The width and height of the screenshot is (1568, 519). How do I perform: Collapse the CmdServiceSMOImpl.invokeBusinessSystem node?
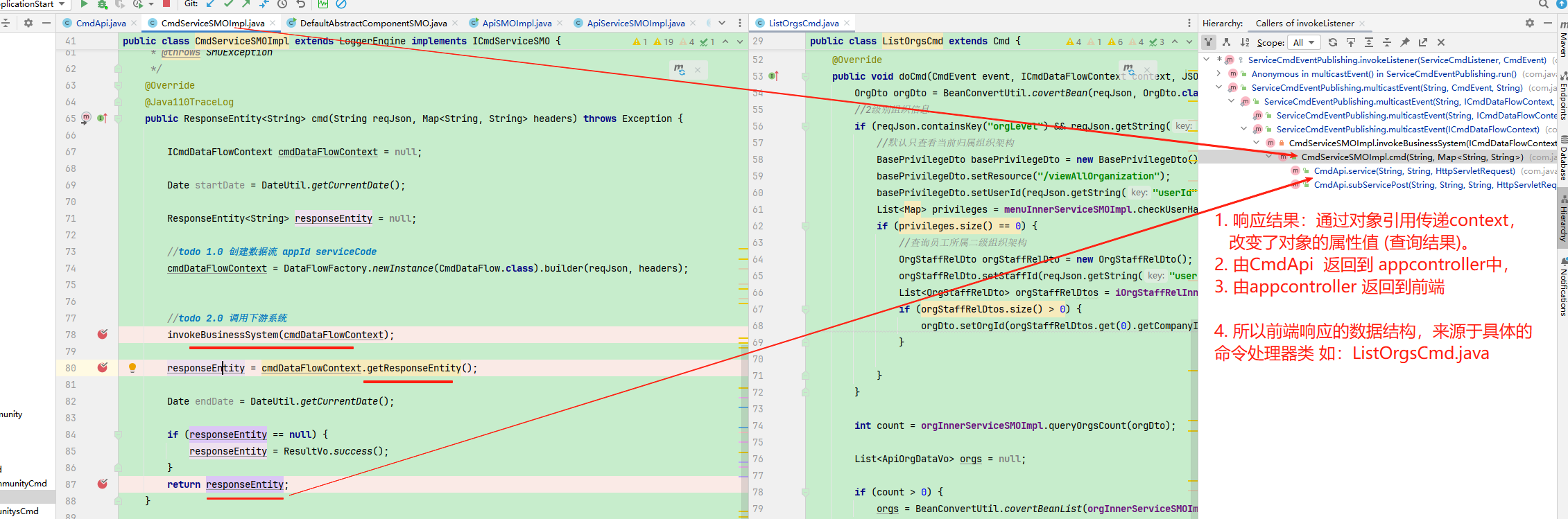click(x=1257, y=143)
